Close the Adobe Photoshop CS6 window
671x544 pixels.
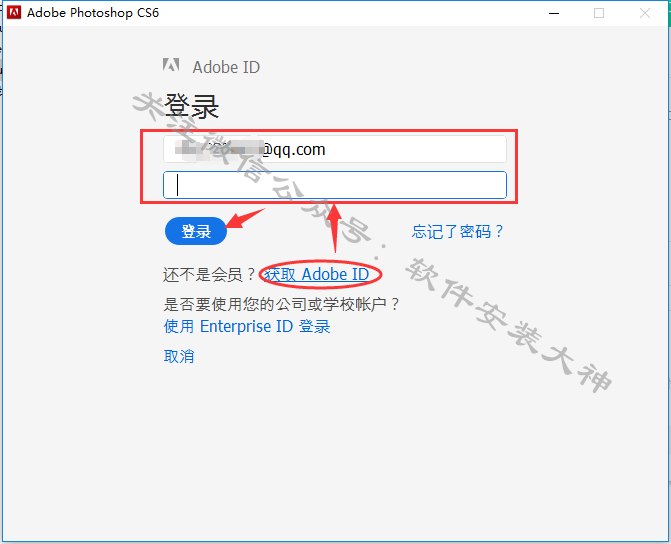click(x=644, y=13)
